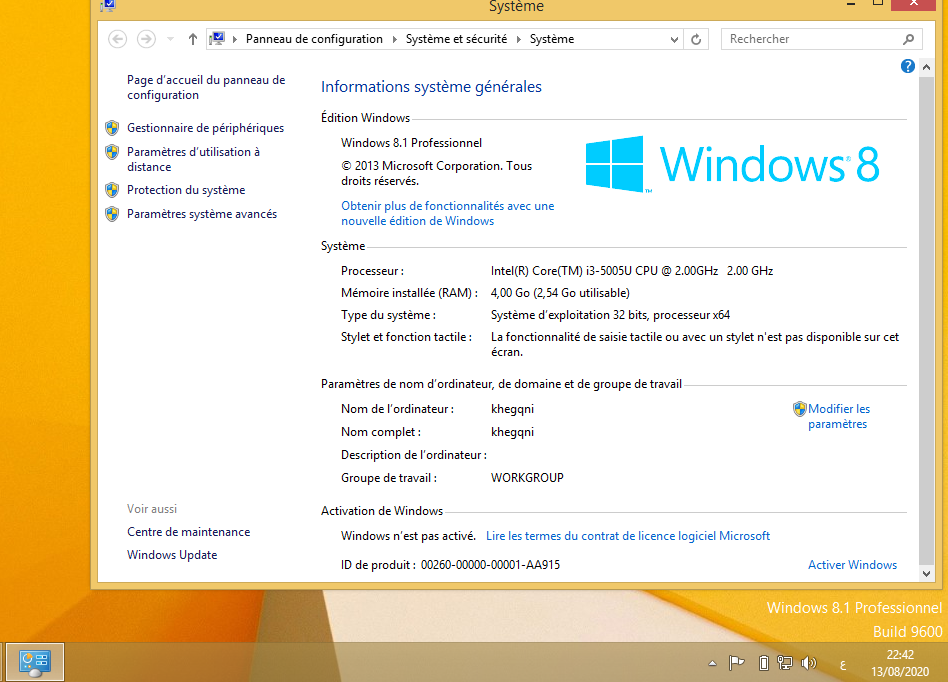Click shield icon beside Protection du système
Screen dimensions: 948x682
pos(112,190)
